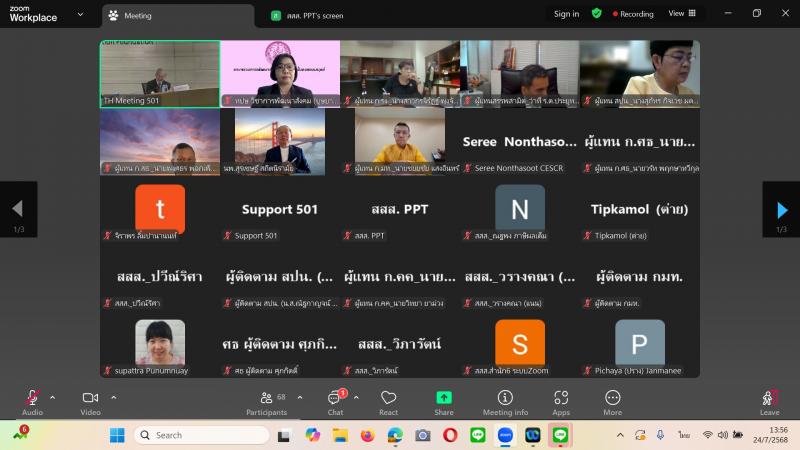Open Microsoft Edge from the taskbar
The width and height of the screenshot is (800, 450).
395,435
